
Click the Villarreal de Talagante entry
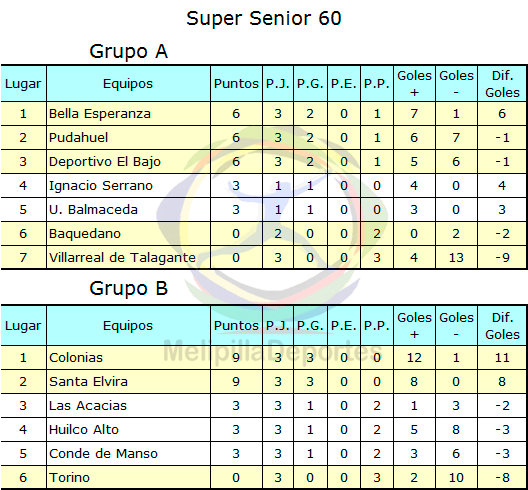click(122, 258)
